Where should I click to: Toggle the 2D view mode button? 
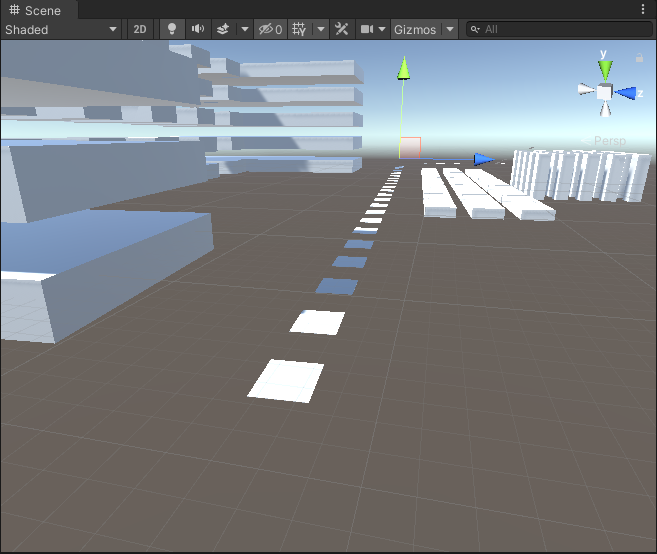coord(140,30)
